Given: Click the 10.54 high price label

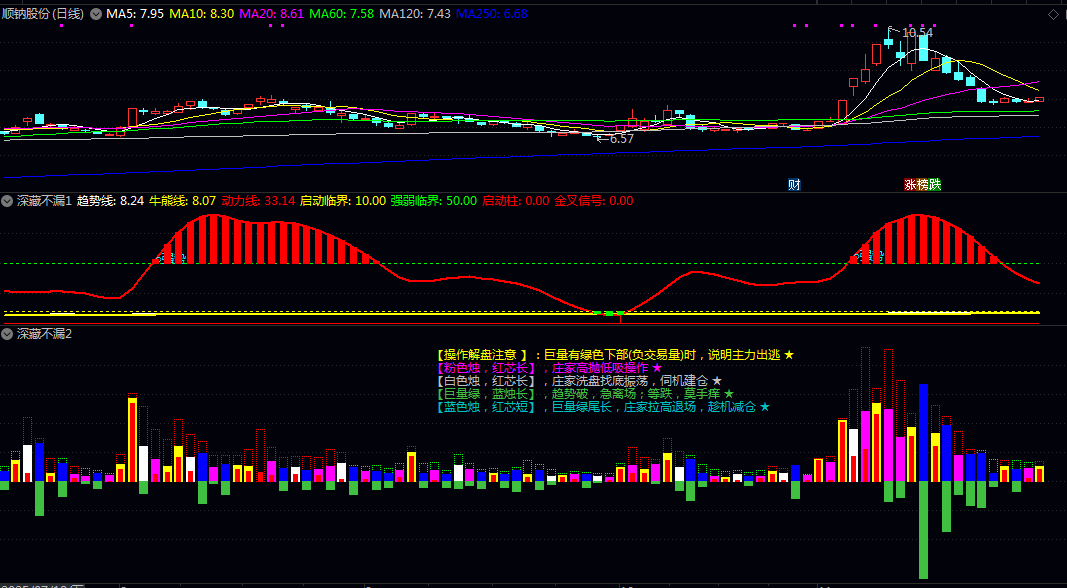Looking at the screenshot, I should 917,32.
